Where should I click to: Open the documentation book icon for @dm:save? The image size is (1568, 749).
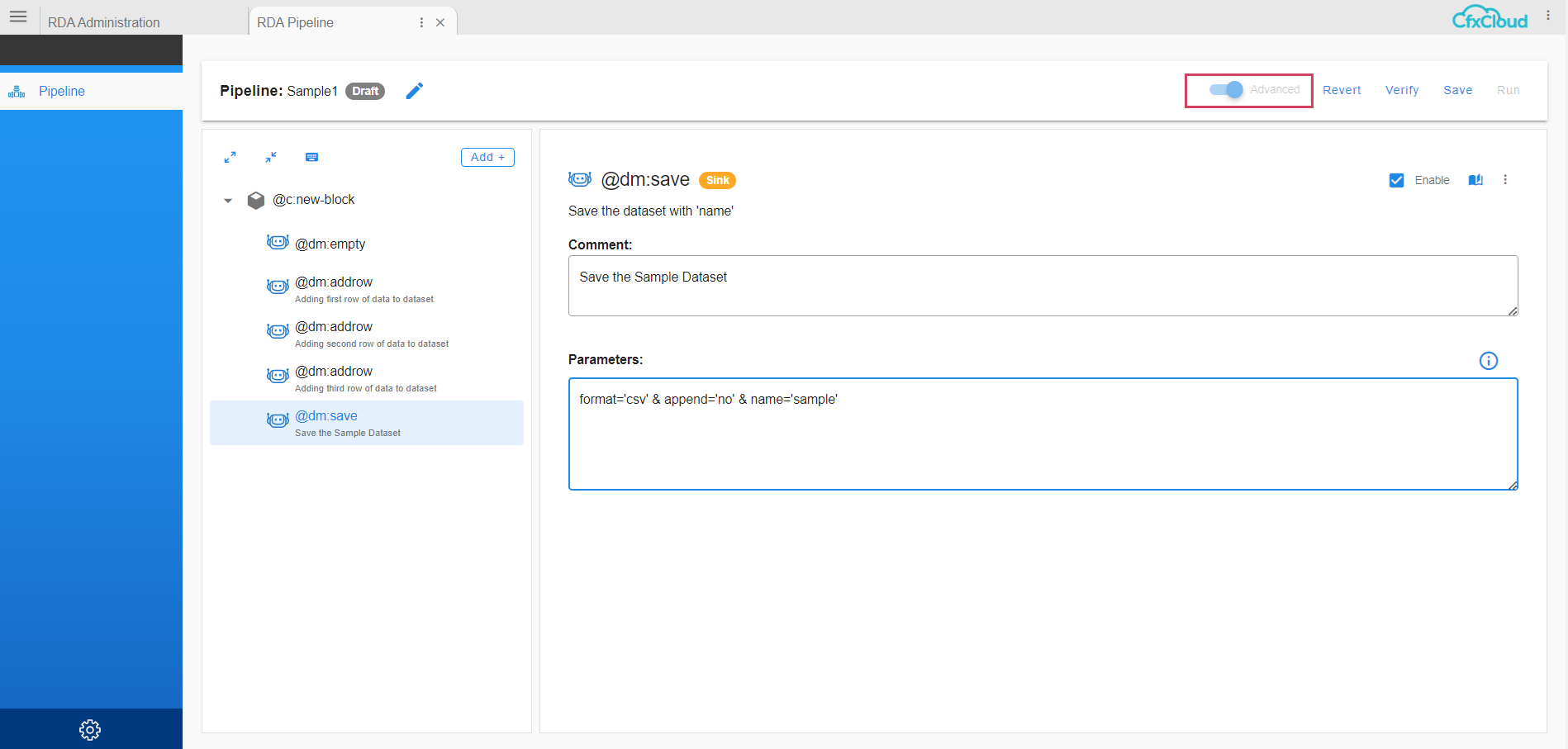click(1475, 180)
